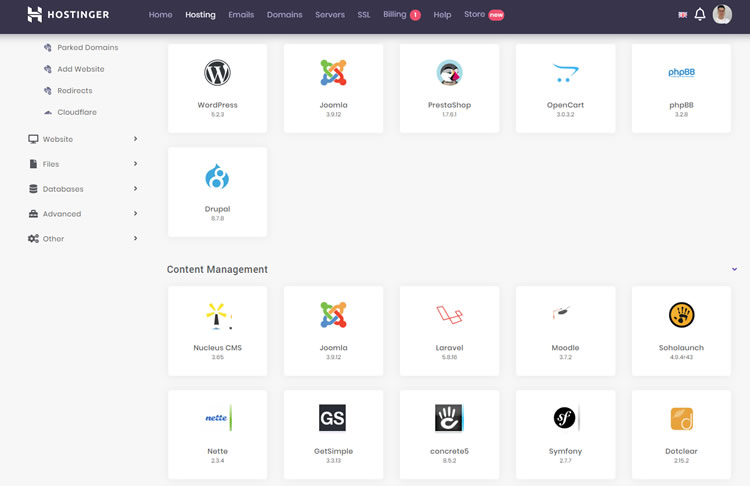Viewport: 750px width, 486px height.
Task: Choose the OpenCart cart icon
Action: click(565, 73)
